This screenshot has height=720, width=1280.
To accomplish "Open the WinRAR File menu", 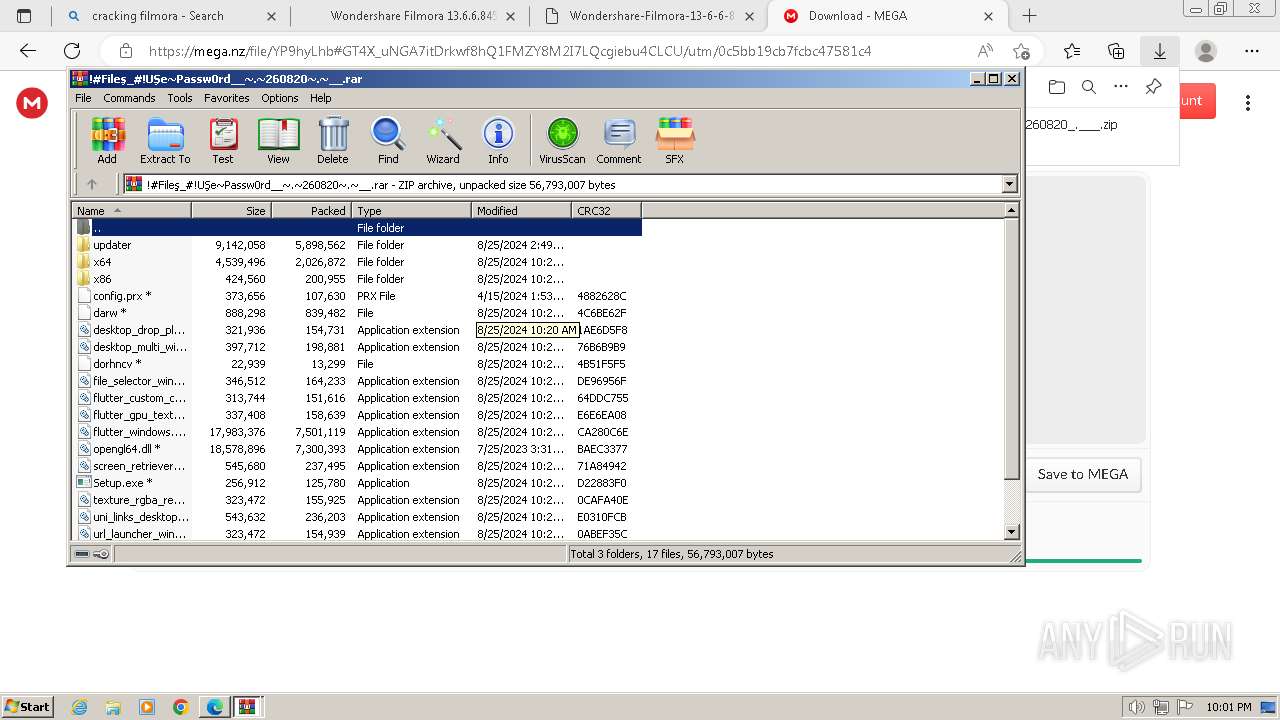I will coord(83,98).
